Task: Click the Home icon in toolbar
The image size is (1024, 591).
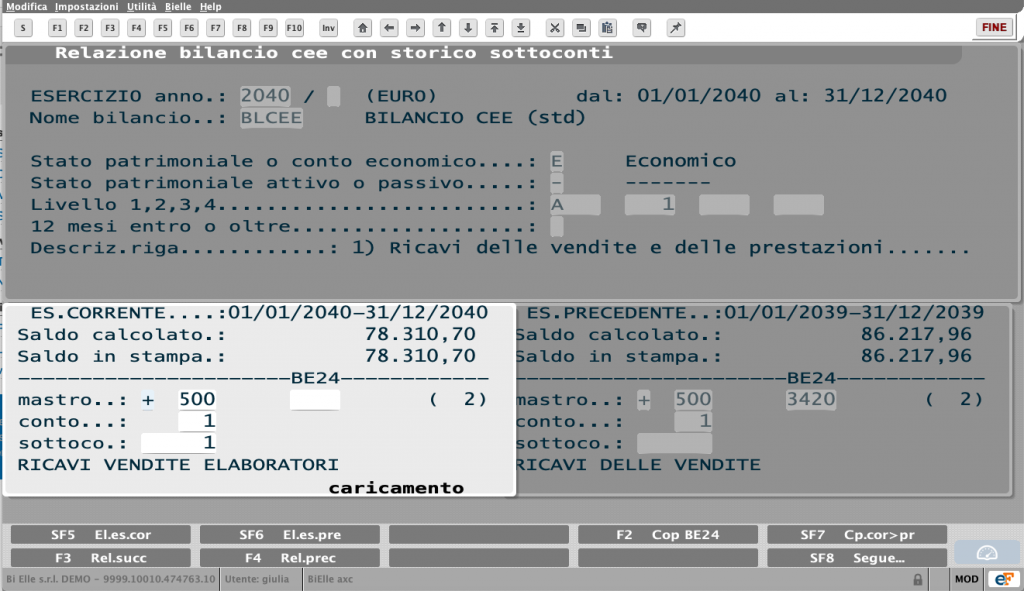Action: click(x=362, y=28)
